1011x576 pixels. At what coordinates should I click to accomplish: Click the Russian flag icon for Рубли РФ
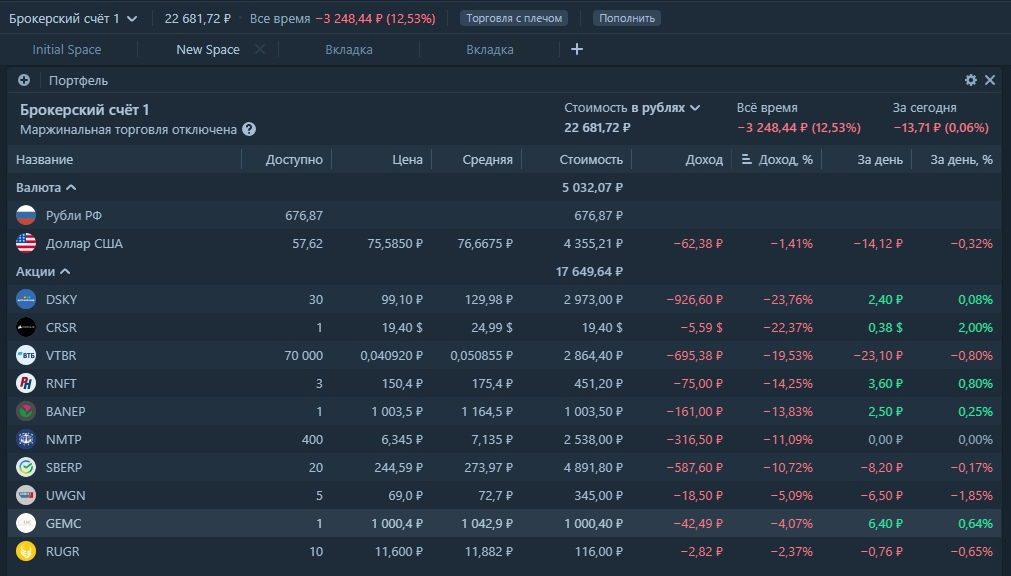pos(26,215)
